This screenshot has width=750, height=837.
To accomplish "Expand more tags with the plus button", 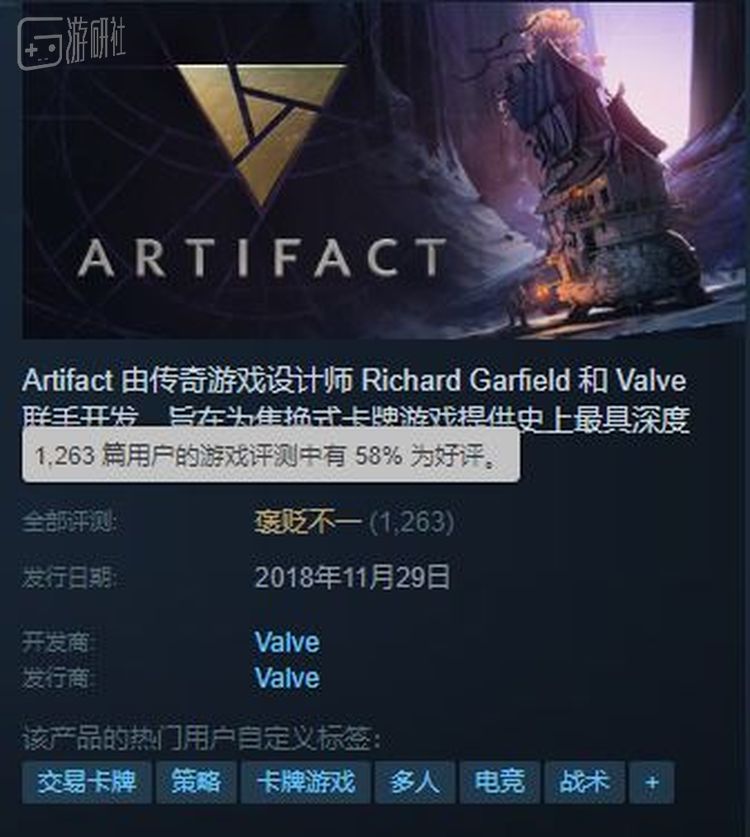I will click(x=651, y=783).
